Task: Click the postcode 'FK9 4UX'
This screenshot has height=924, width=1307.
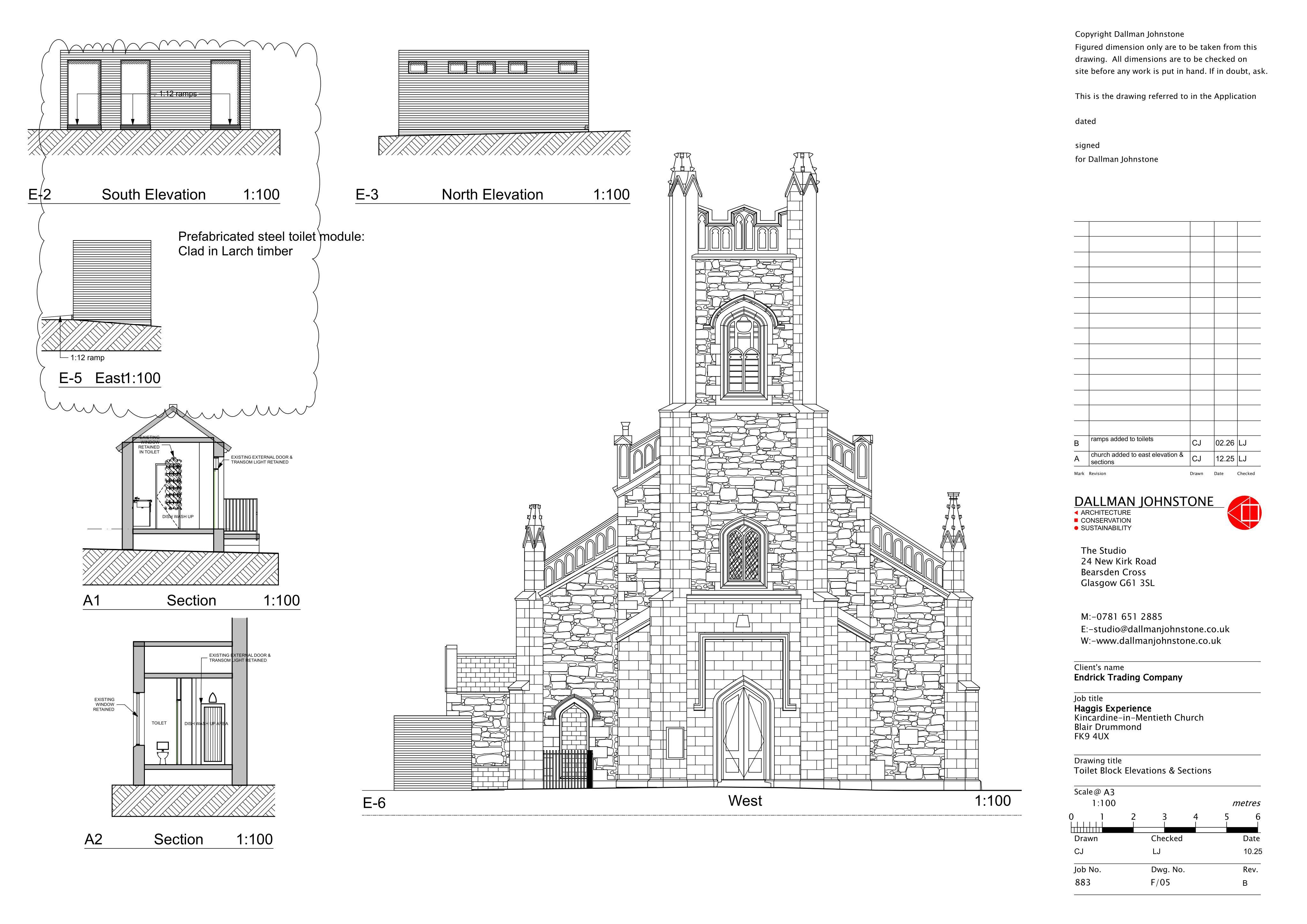Action: pyautogui.click(x=1091, y=736)
